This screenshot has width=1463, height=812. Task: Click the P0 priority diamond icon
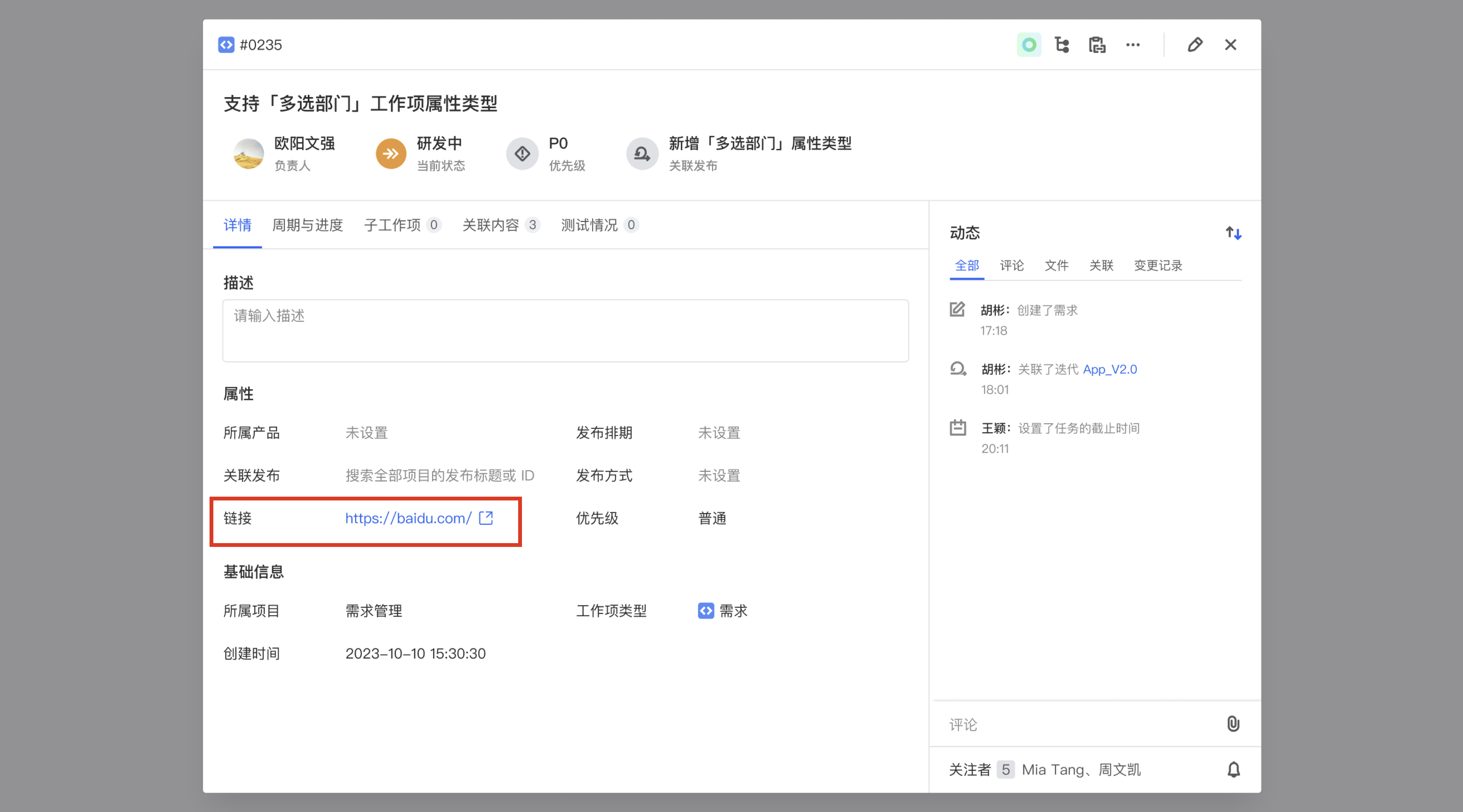pyautogui.click(x=522, y=153)
